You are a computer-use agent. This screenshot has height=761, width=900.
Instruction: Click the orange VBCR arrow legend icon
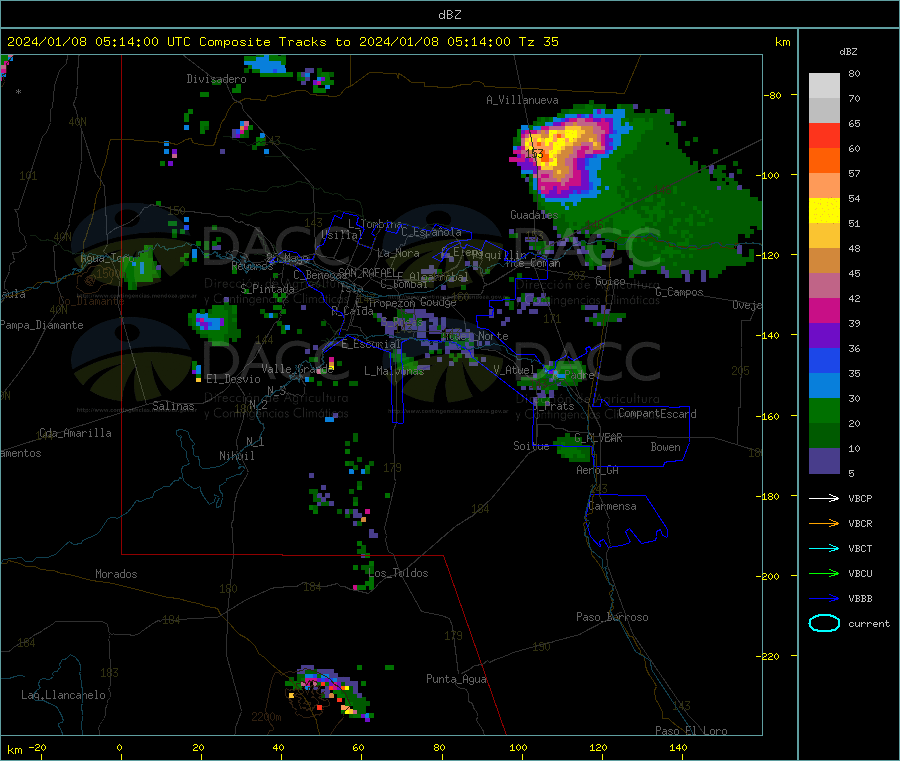click(824, 523)
